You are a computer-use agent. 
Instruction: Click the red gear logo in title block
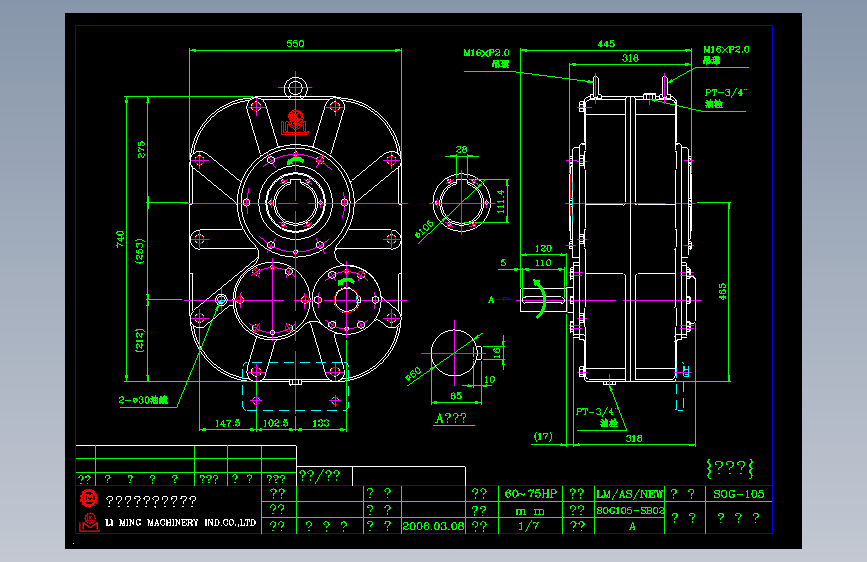pos(88,498)
